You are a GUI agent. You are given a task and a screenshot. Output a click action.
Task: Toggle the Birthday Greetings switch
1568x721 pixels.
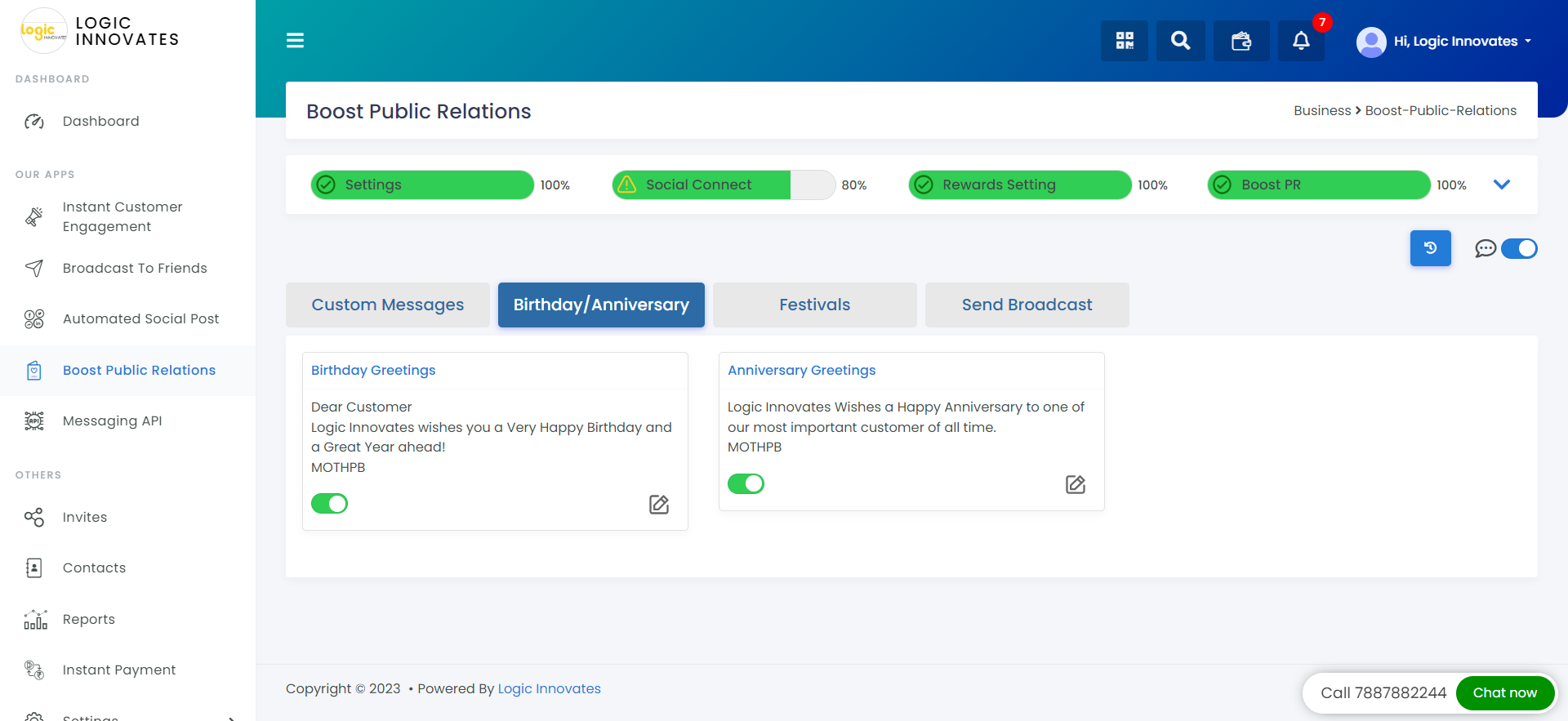(x=330, y=504)
